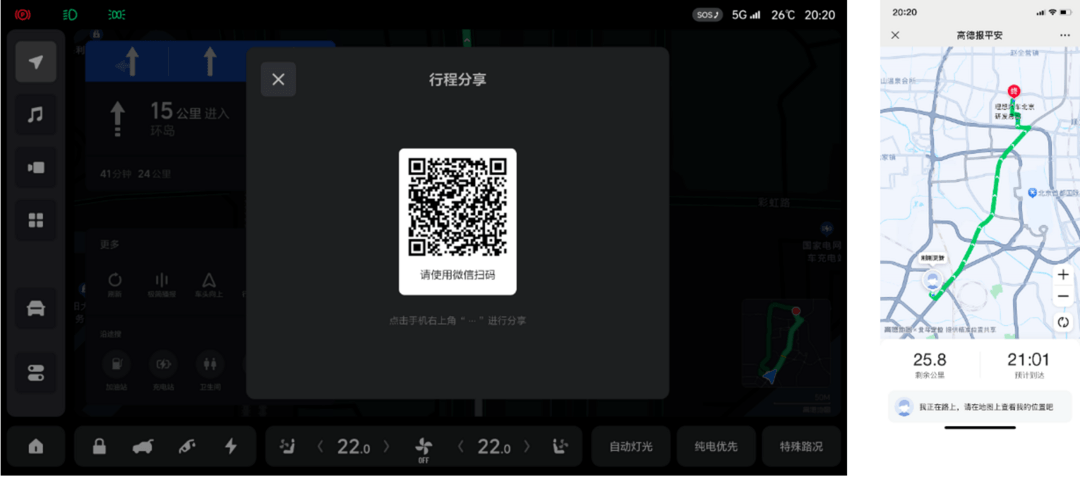Toggle the fan OFF icon
Screen dimensions: 1080x477
click(424, 449)
